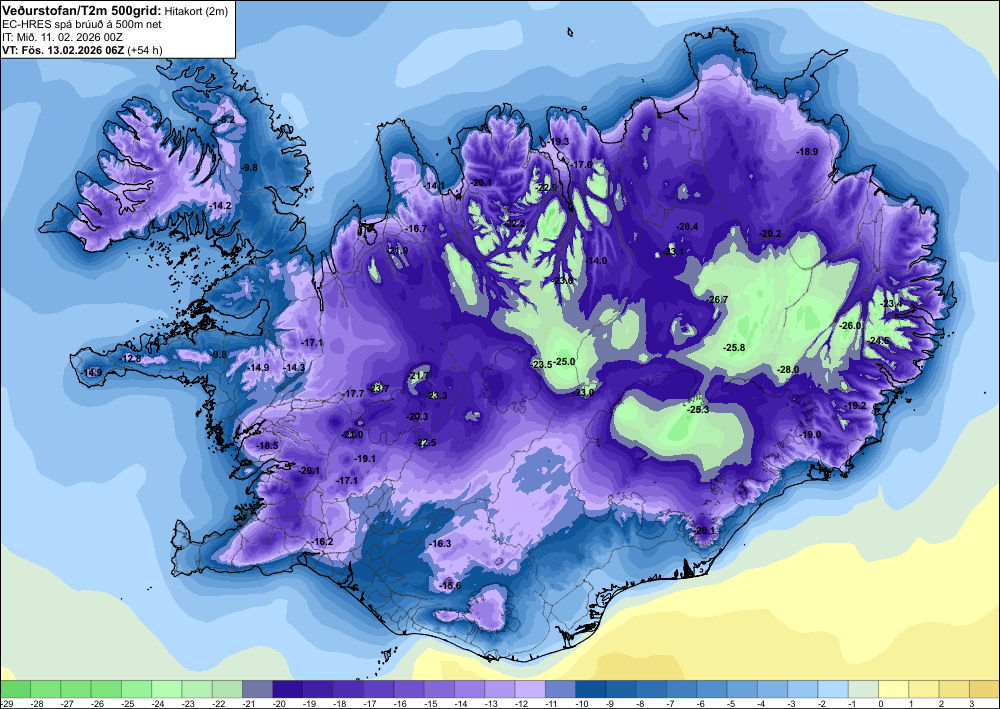Select the -24.5 temperature label
Image resolution: width=1000 pixels, height=709 pixels.
pos(879,341)
